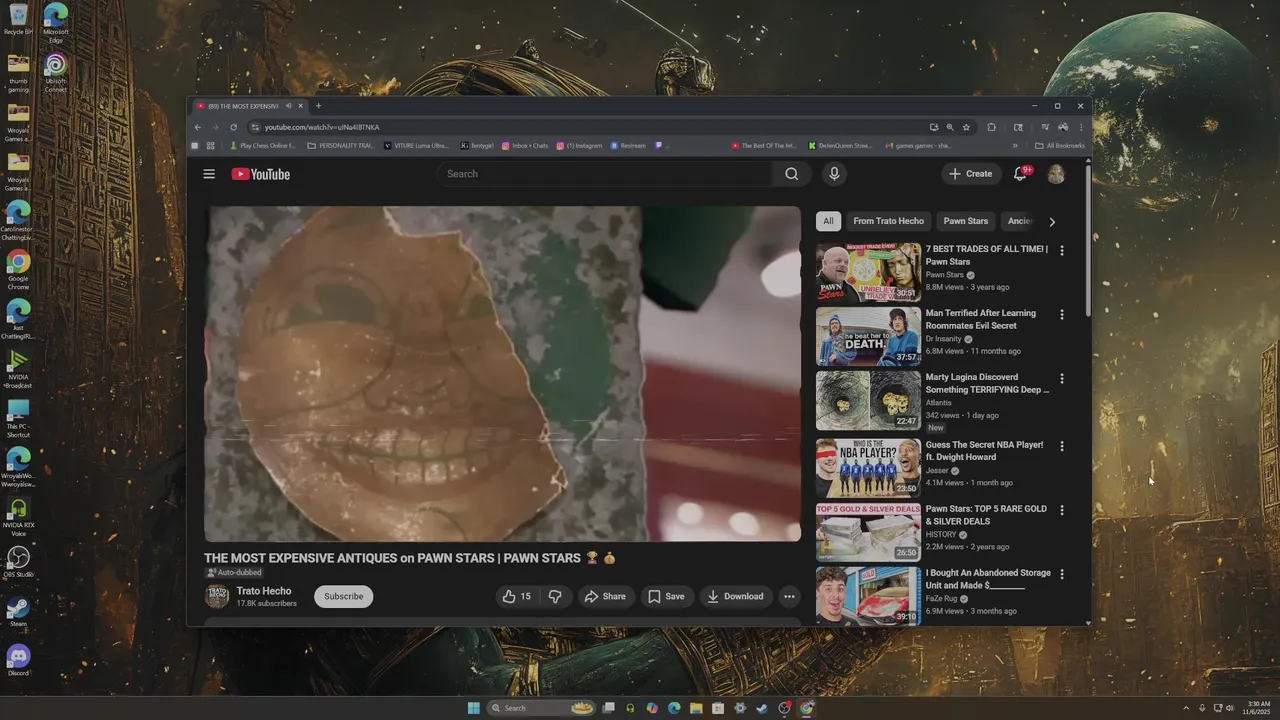Open All Bookmarks folder
This screenshot has height=720, width=1280.
click(x=1060, y=146)
